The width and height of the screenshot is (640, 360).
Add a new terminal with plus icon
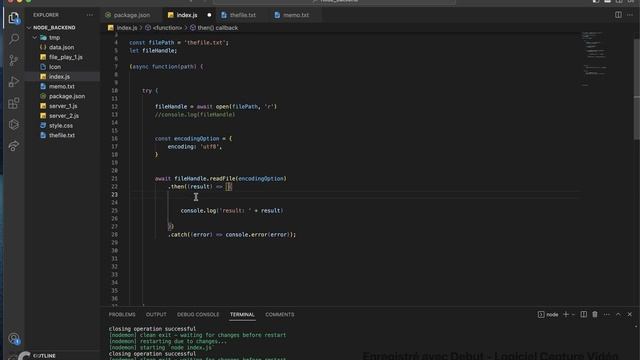tap(566, 314)
